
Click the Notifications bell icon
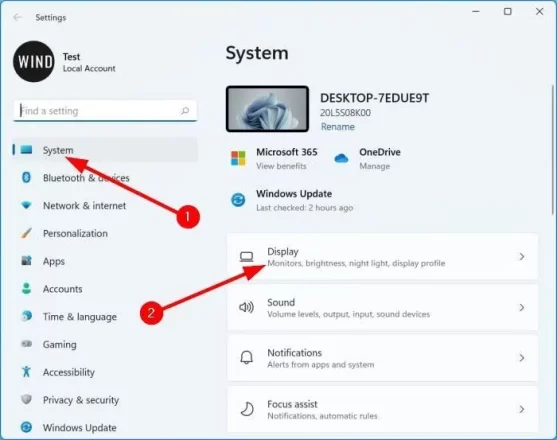(x=246, y=358)
